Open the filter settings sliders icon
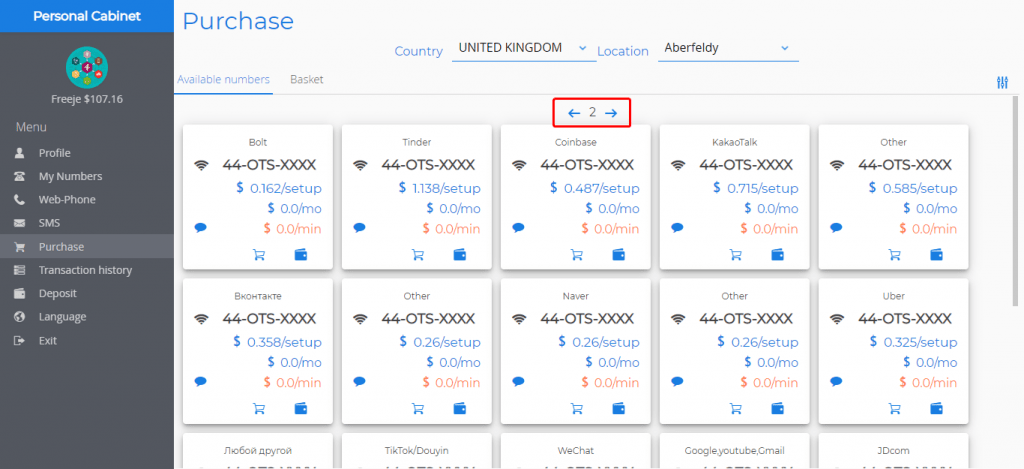Viewport: 1024px width, 469px height. click(1002, 82)
